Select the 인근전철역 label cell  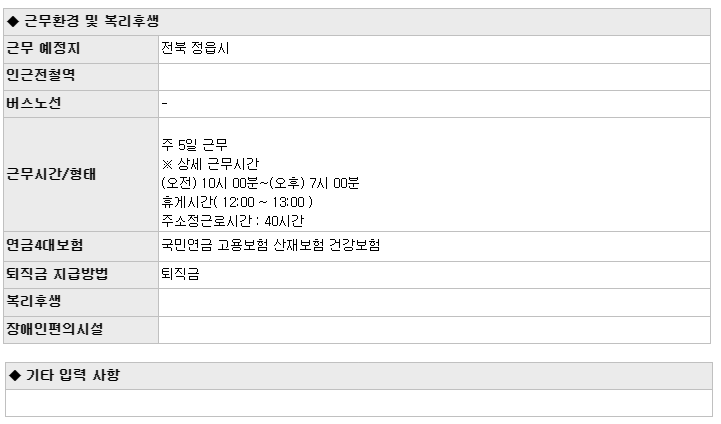81,77
